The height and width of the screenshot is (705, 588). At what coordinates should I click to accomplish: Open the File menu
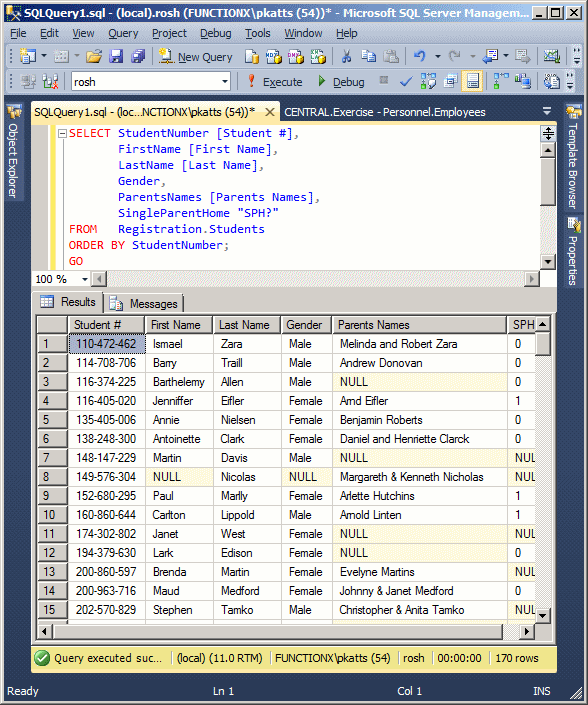click(18, 33)
